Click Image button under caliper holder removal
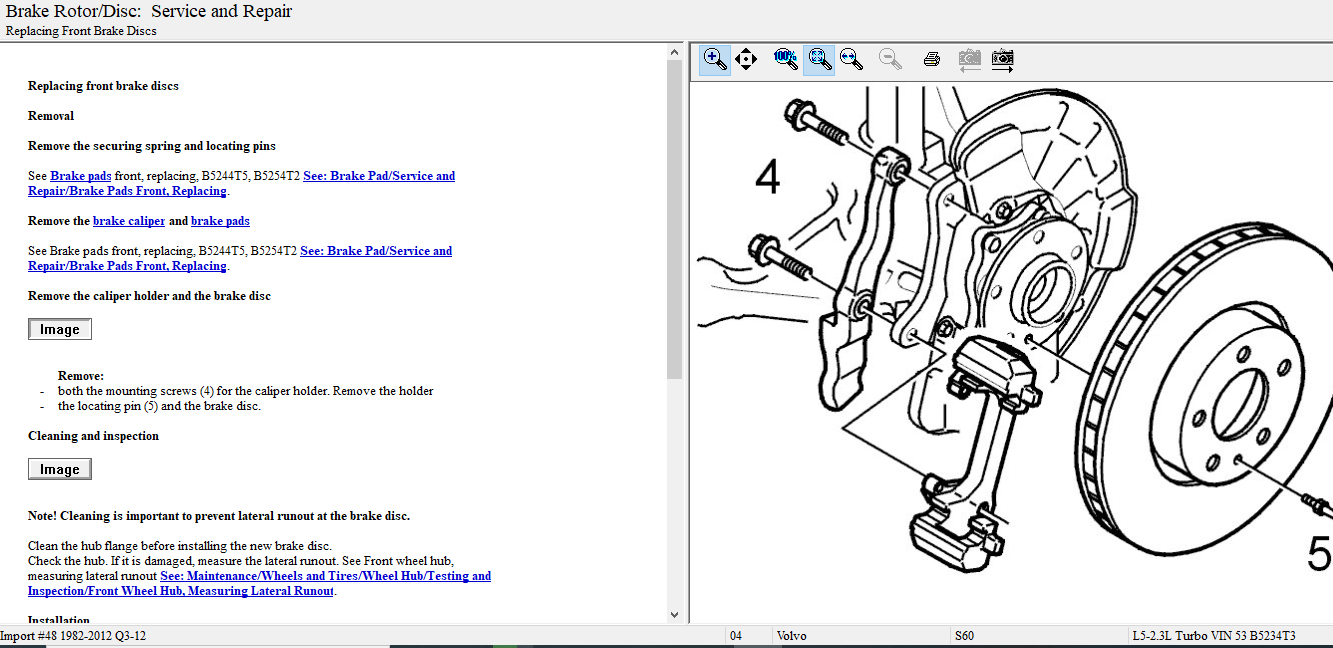This screenshot has width=1333, height=648. 60,329
